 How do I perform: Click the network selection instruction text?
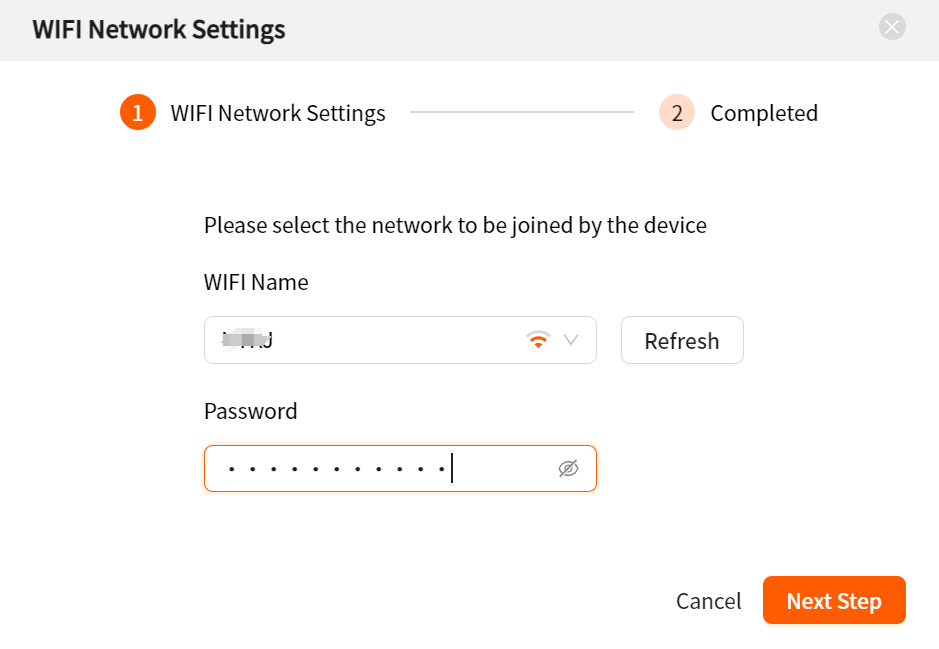point(455,226)
